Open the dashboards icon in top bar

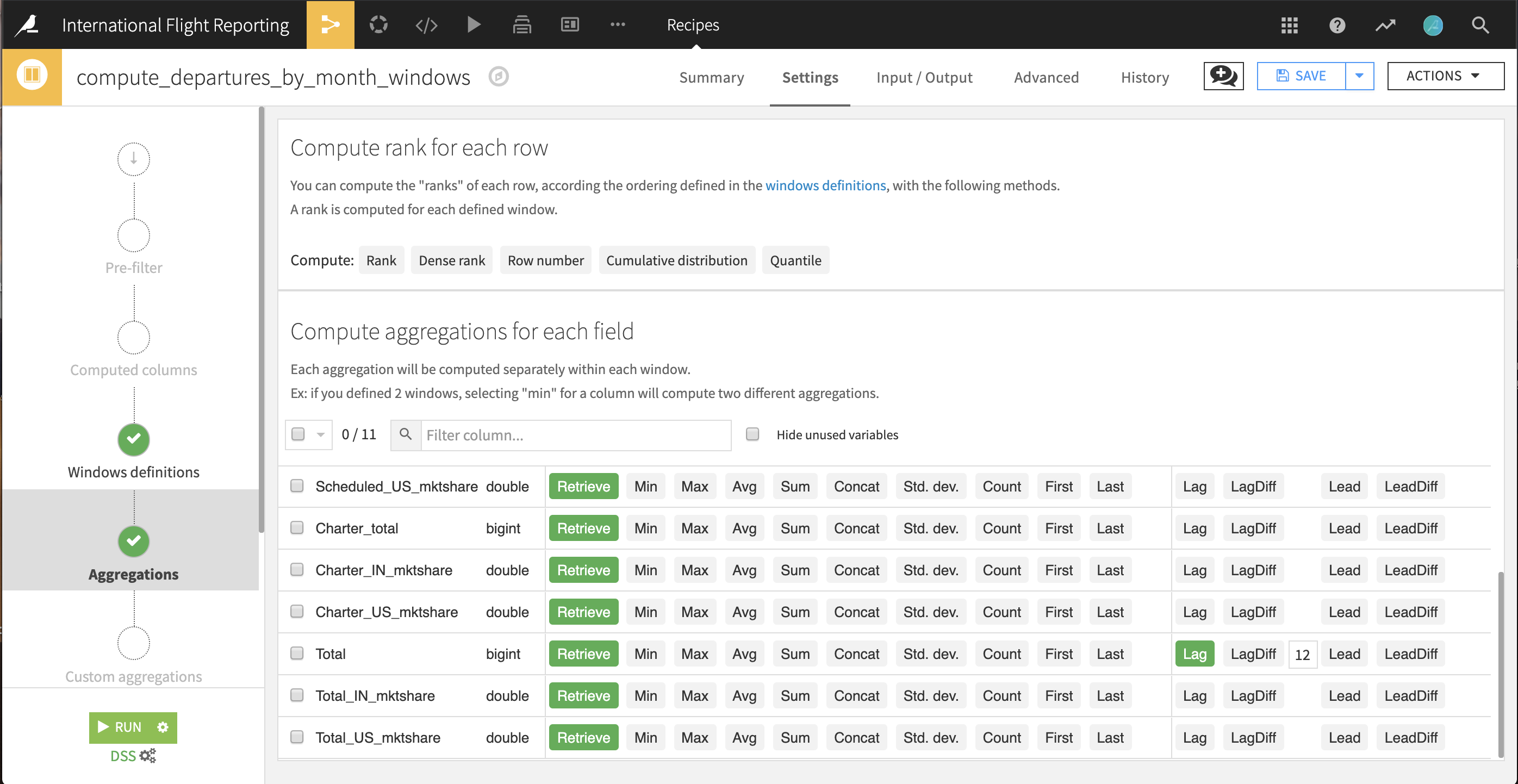click(x=569, y=25)
